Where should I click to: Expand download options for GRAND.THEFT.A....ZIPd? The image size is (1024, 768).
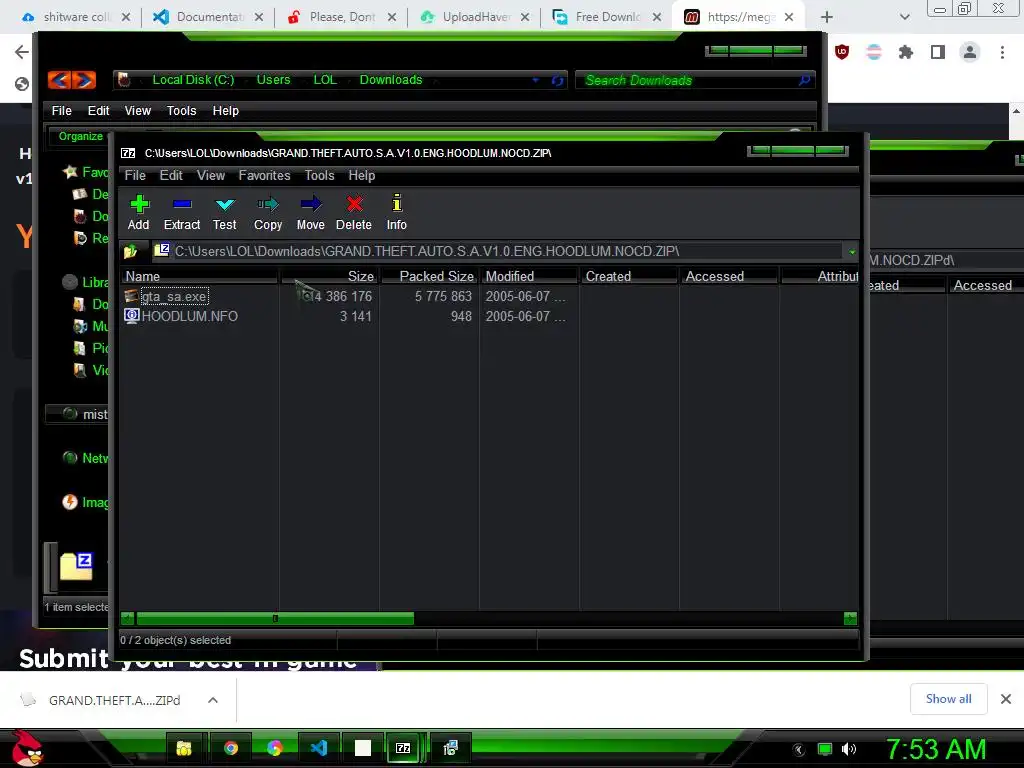coord(213,700)
